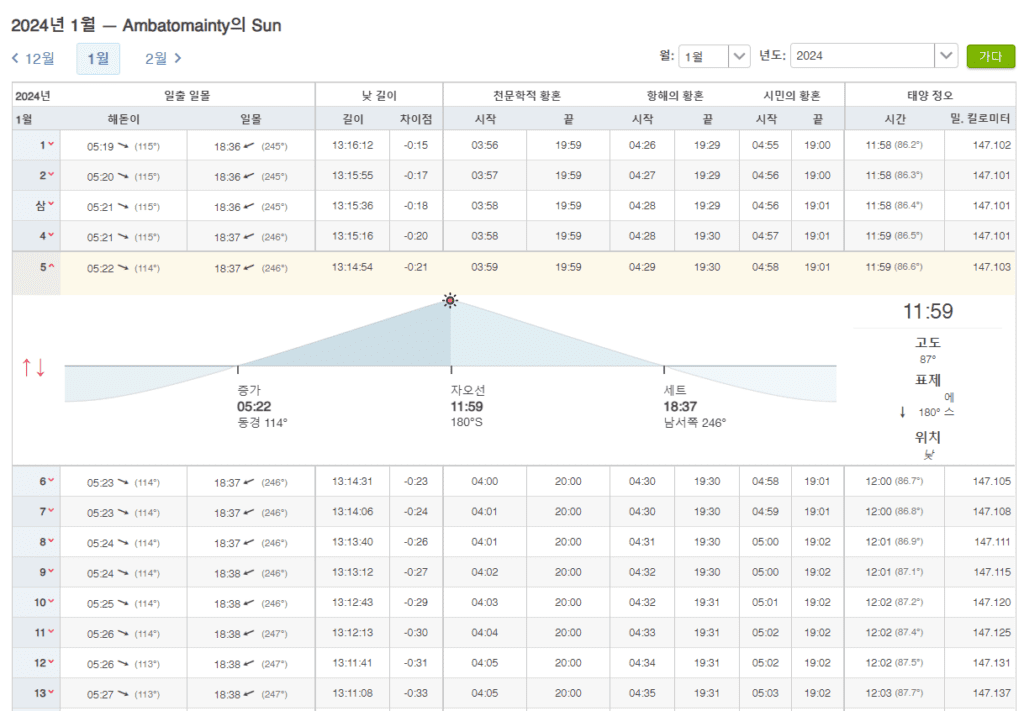
Task: Click sunset direction arrow in row 13
Action: 248,694
